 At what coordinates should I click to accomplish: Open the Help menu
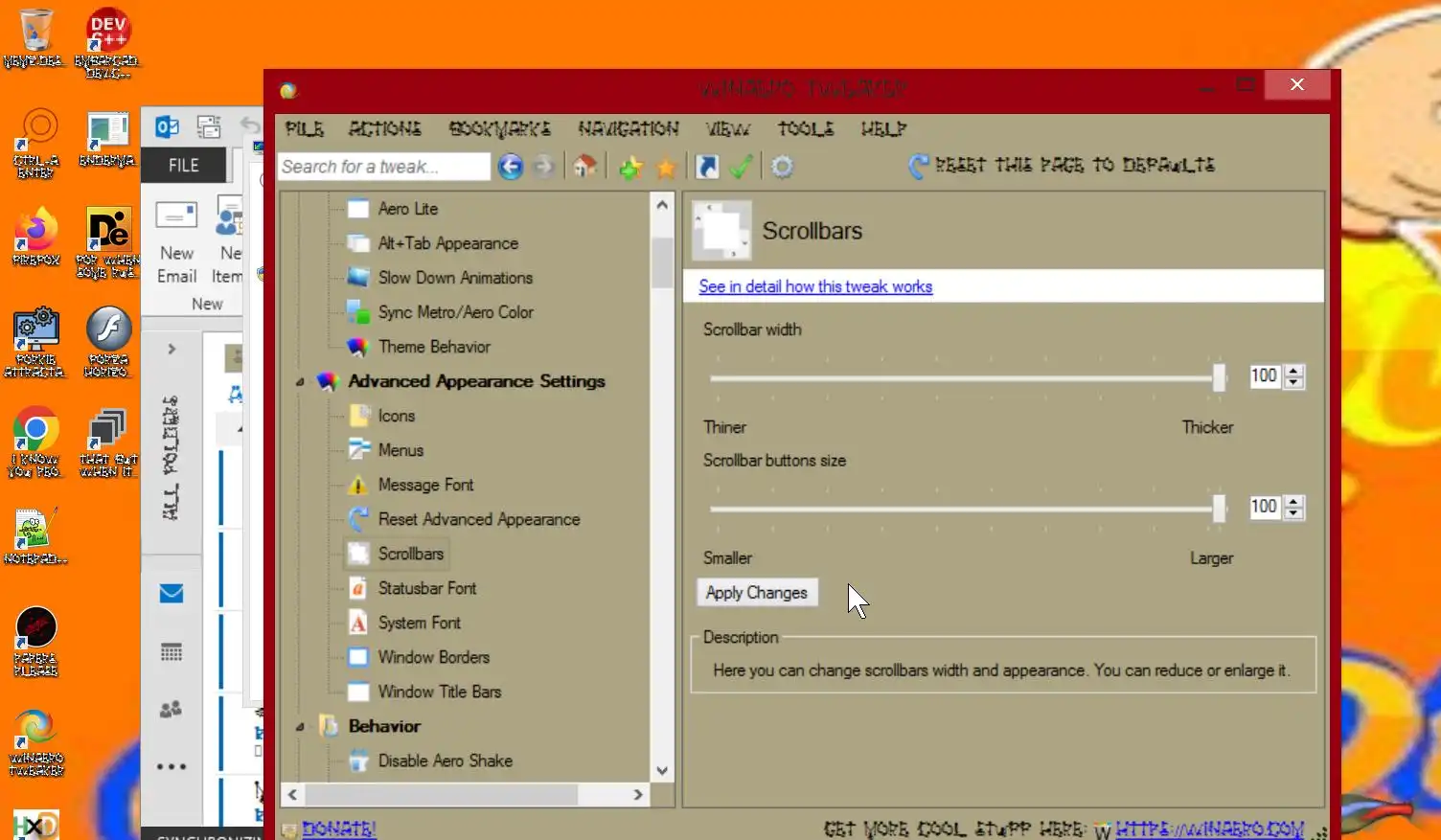point(883,128)
